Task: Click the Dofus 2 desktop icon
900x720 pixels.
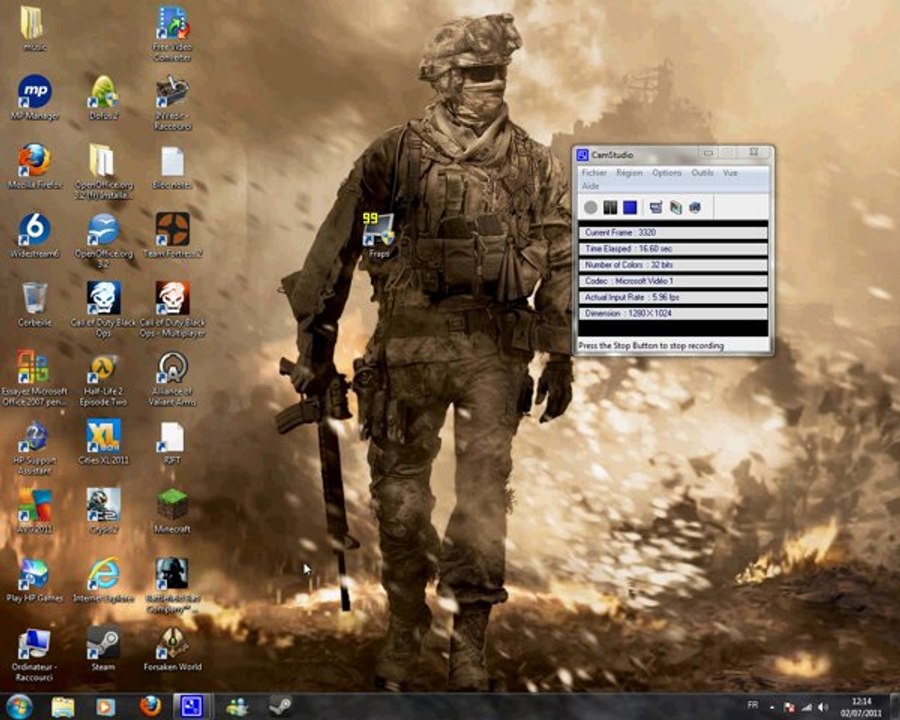Action: [103, 98]
